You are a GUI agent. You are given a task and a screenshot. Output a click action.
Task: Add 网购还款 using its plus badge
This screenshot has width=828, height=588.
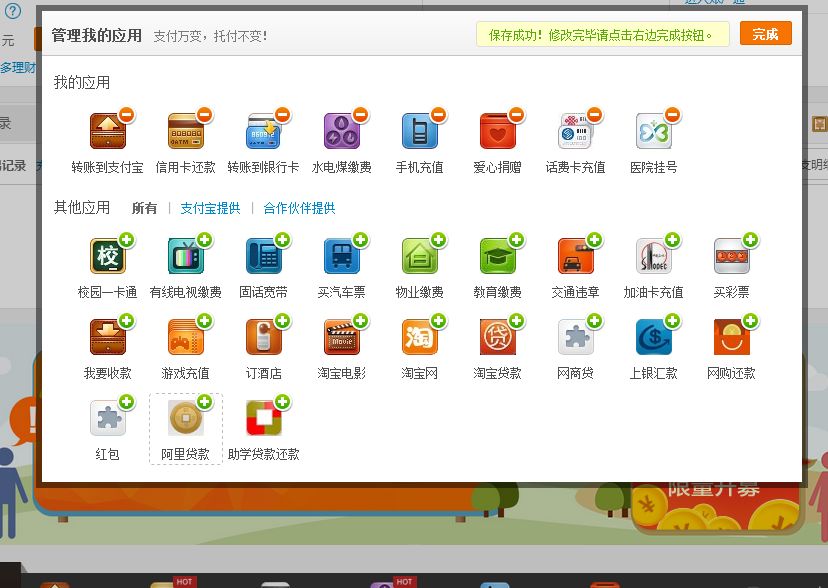(x=750, y=320)
